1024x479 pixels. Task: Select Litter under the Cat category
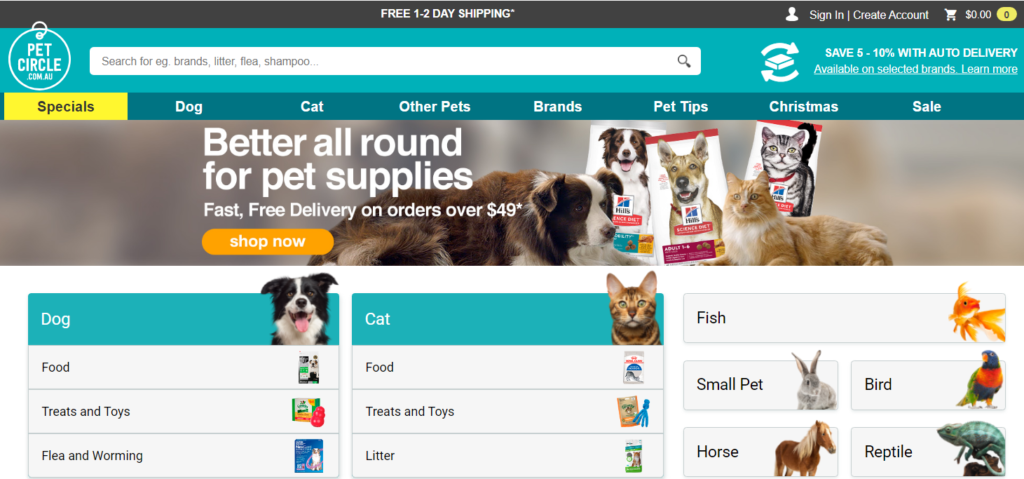507,455
